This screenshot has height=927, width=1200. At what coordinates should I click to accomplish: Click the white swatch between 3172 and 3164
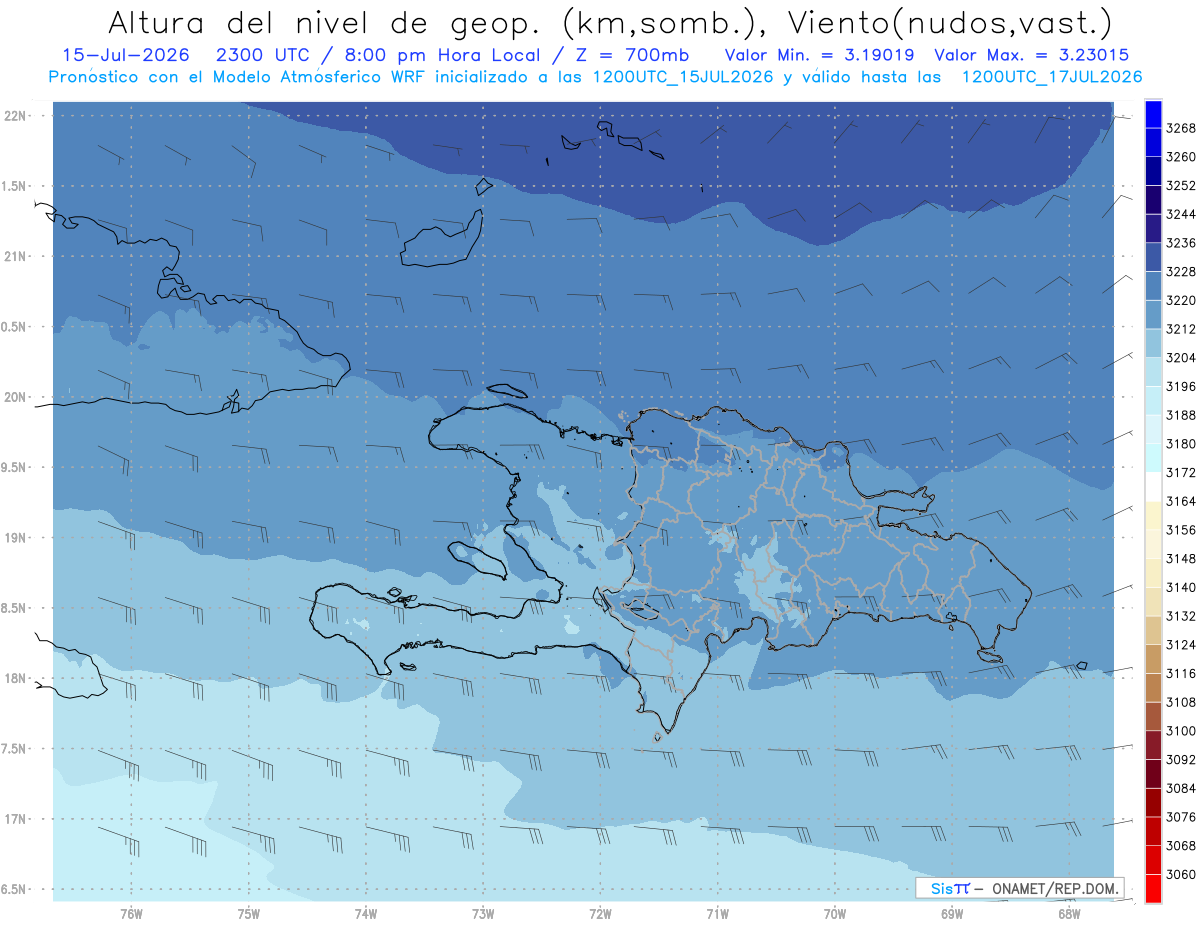pos(1152,486)
